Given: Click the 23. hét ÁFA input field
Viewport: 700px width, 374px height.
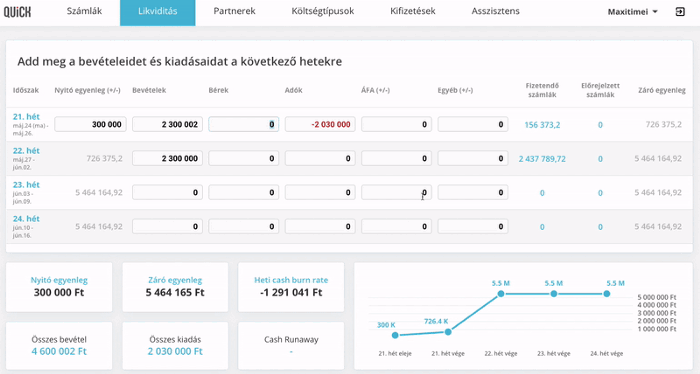Looking at the screenshot, I should (396, 192).
